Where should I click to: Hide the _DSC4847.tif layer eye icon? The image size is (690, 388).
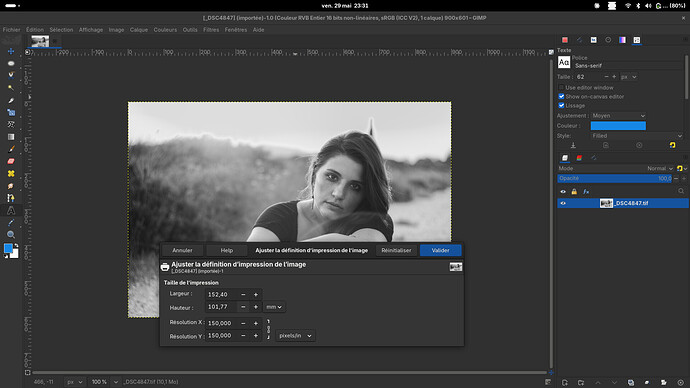(563, 203)
